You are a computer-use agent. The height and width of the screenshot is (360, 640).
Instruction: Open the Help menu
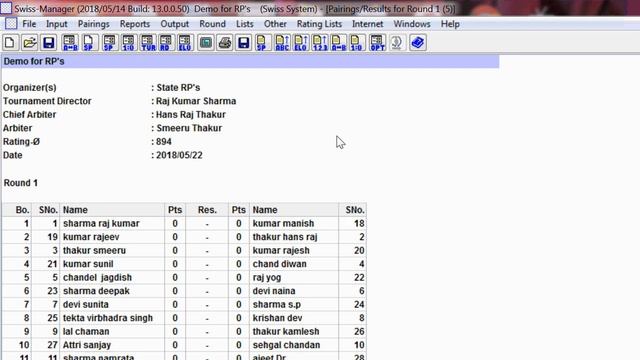[450, 24]
